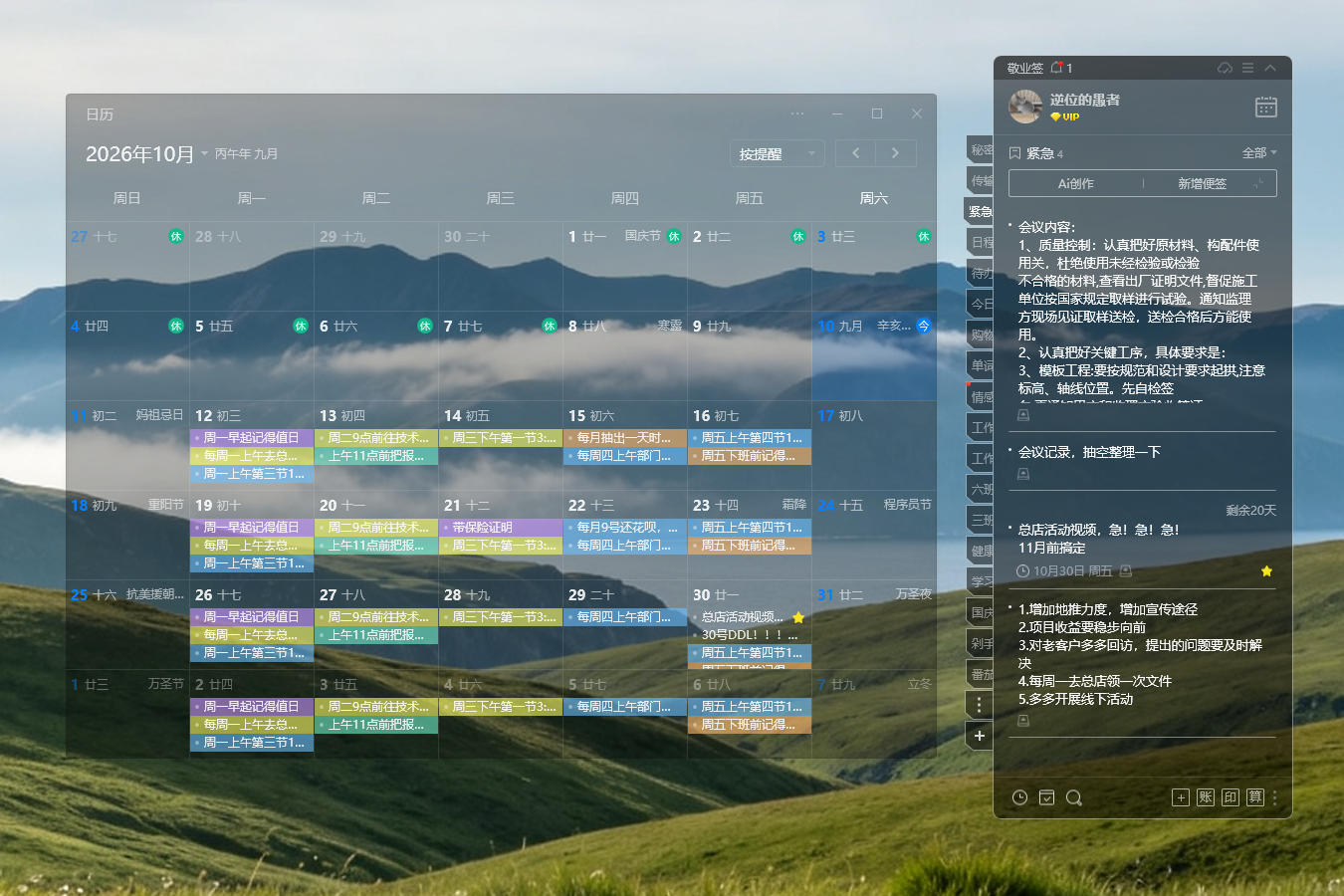
Task: Open the search icon at panel bottom
Action: pos(1074,797)
